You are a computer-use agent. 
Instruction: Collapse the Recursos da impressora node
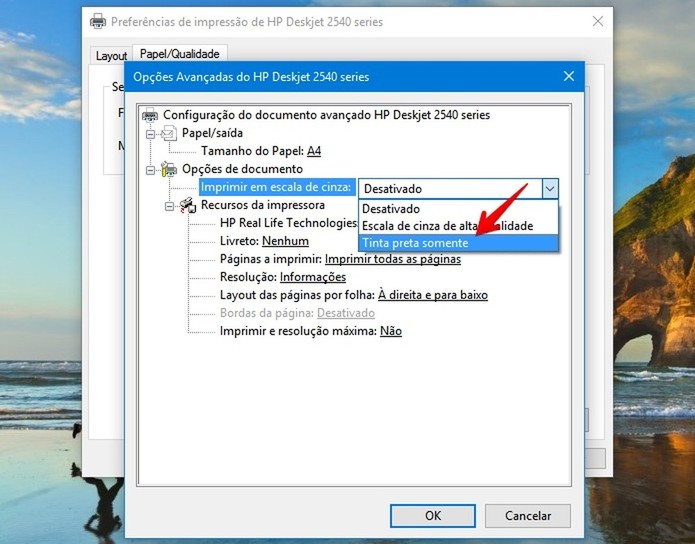click(169, 206)
